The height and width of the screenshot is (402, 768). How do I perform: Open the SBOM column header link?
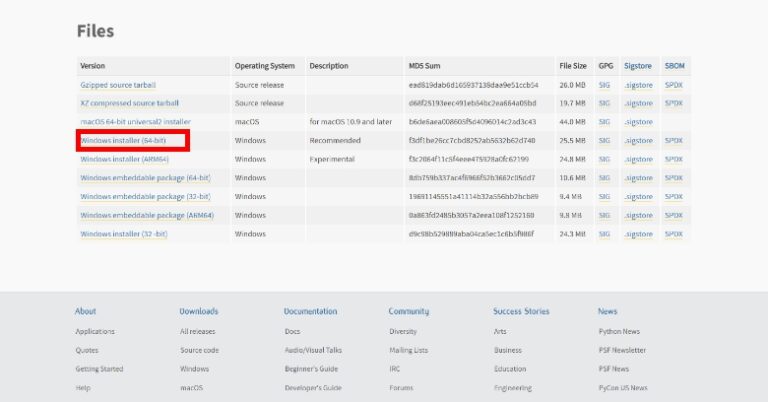pos(675,66)
